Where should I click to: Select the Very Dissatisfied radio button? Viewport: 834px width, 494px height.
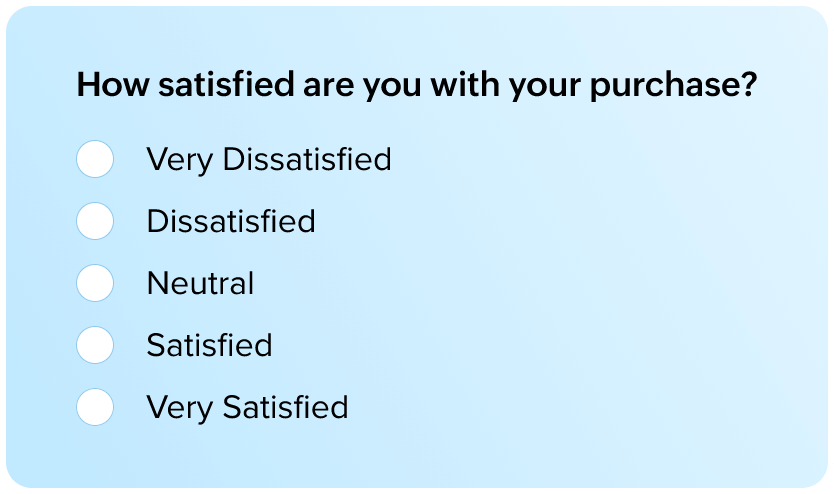point(95,159)
